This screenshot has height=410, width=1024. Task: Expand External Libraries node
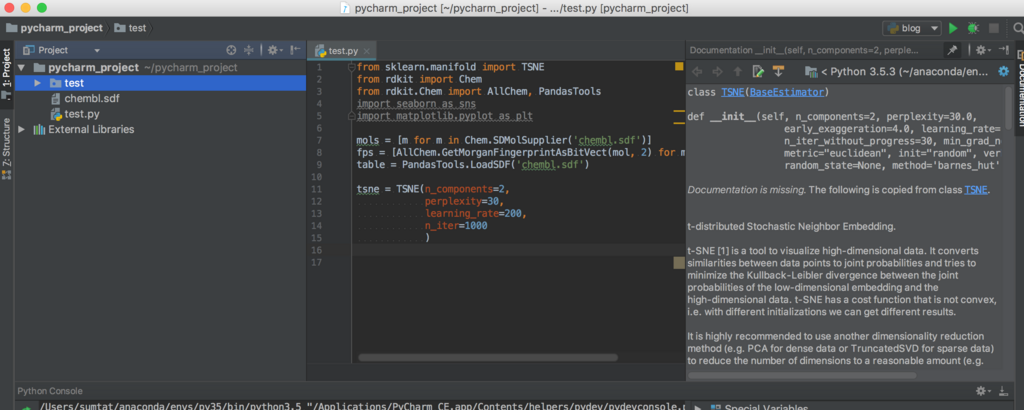point(22,129)
